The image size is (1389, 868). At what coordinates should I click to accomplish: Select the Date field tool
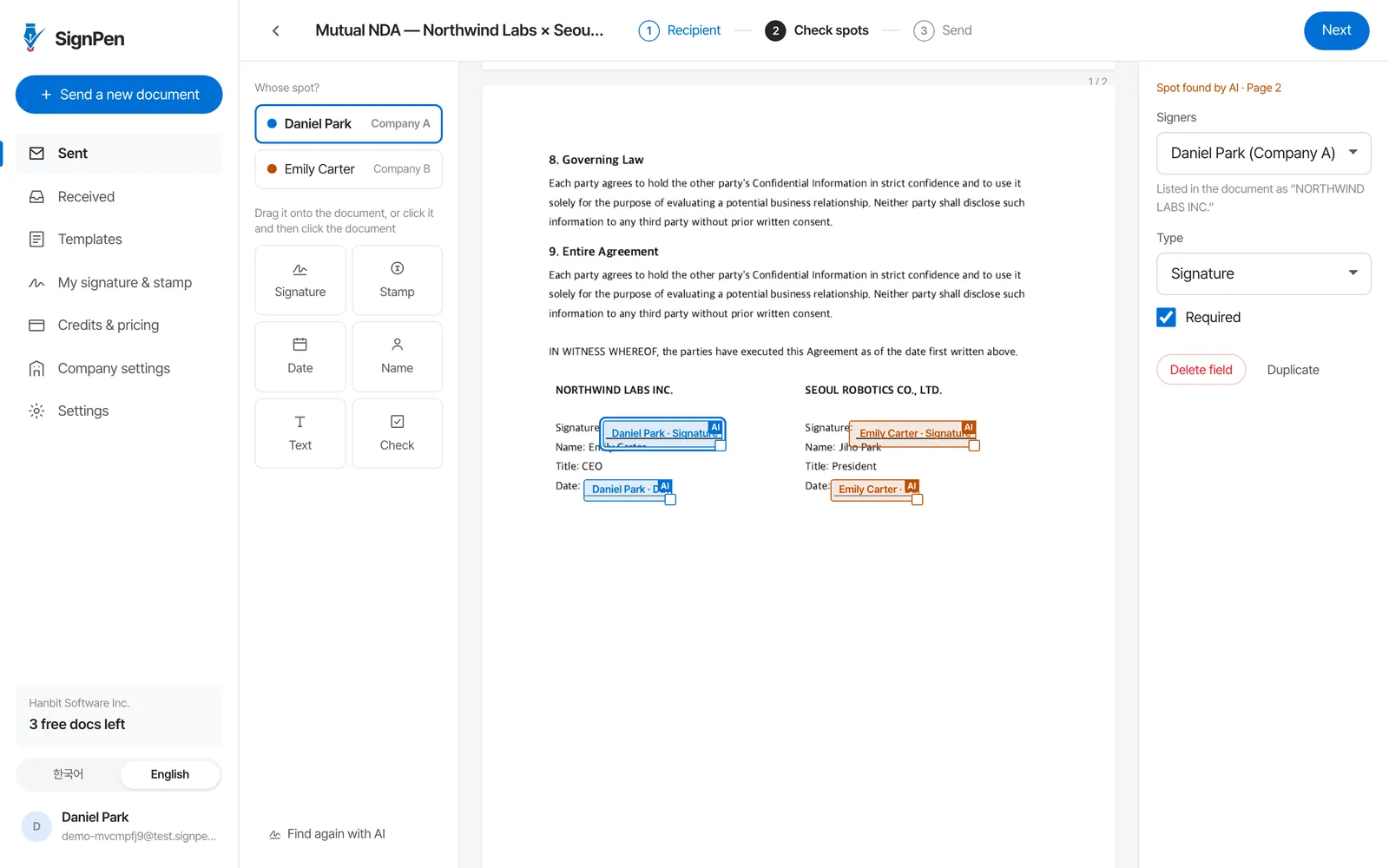tap(300, 357)
